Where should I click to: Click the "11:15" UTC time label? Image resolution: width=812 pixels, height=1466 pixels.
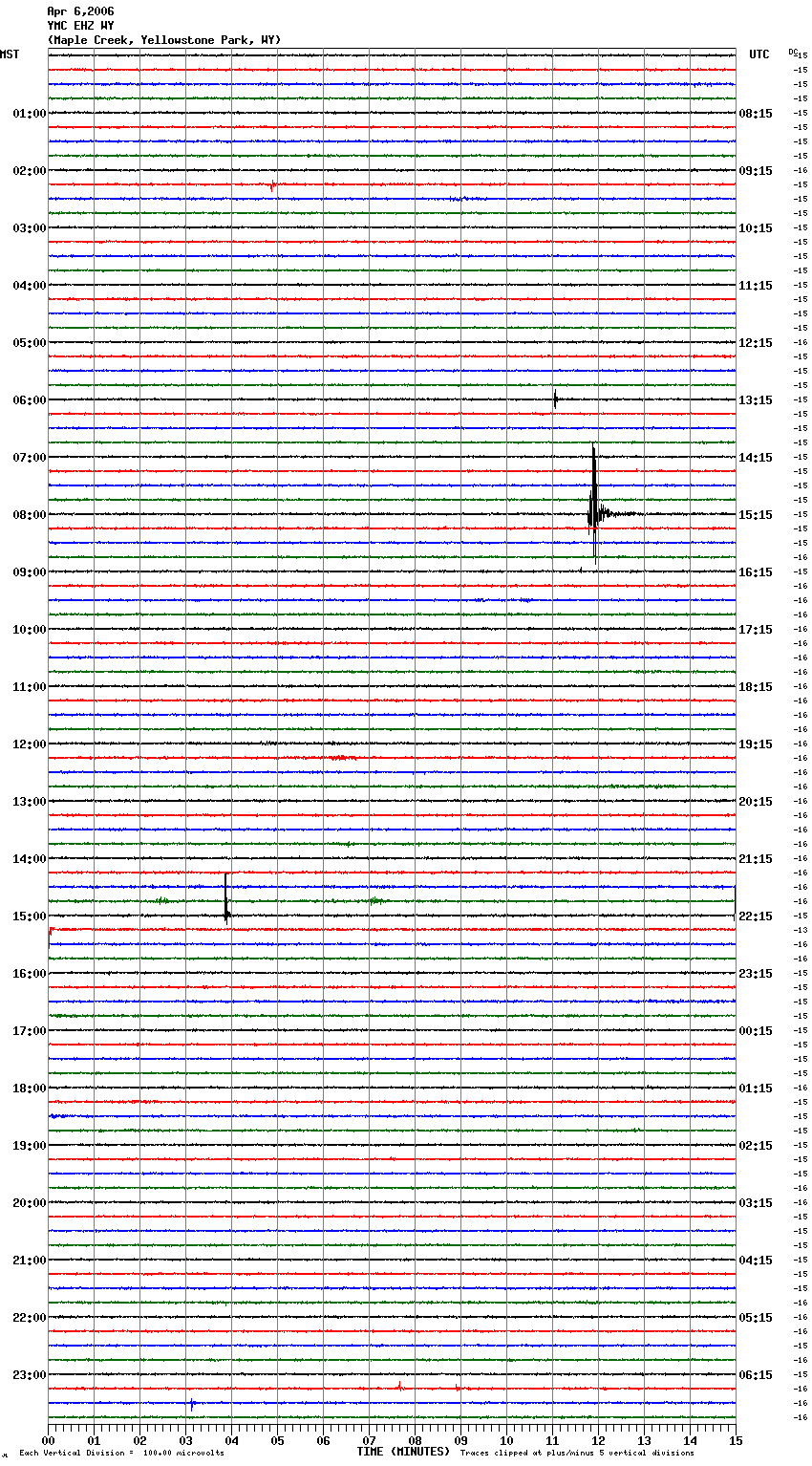click(x=756, y=286)
